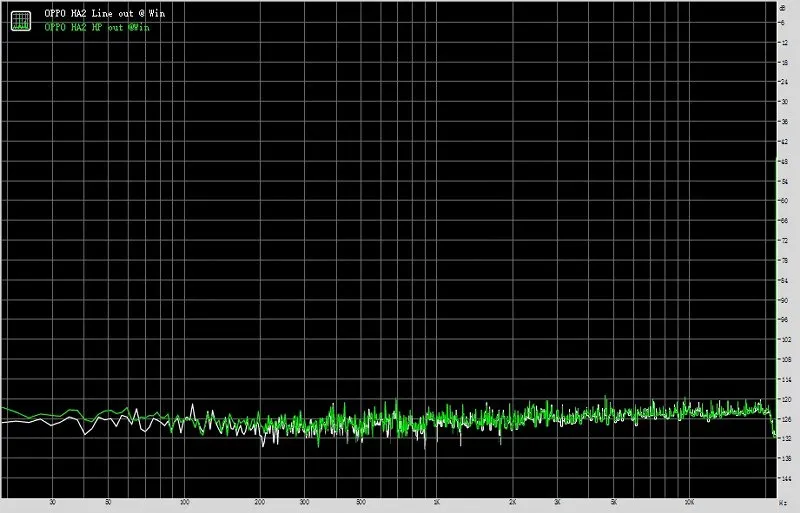Screen dimensions: 800x513
Task: Click the 'dB' unit label on vertical axis
Action: click(x=783, y=8)
